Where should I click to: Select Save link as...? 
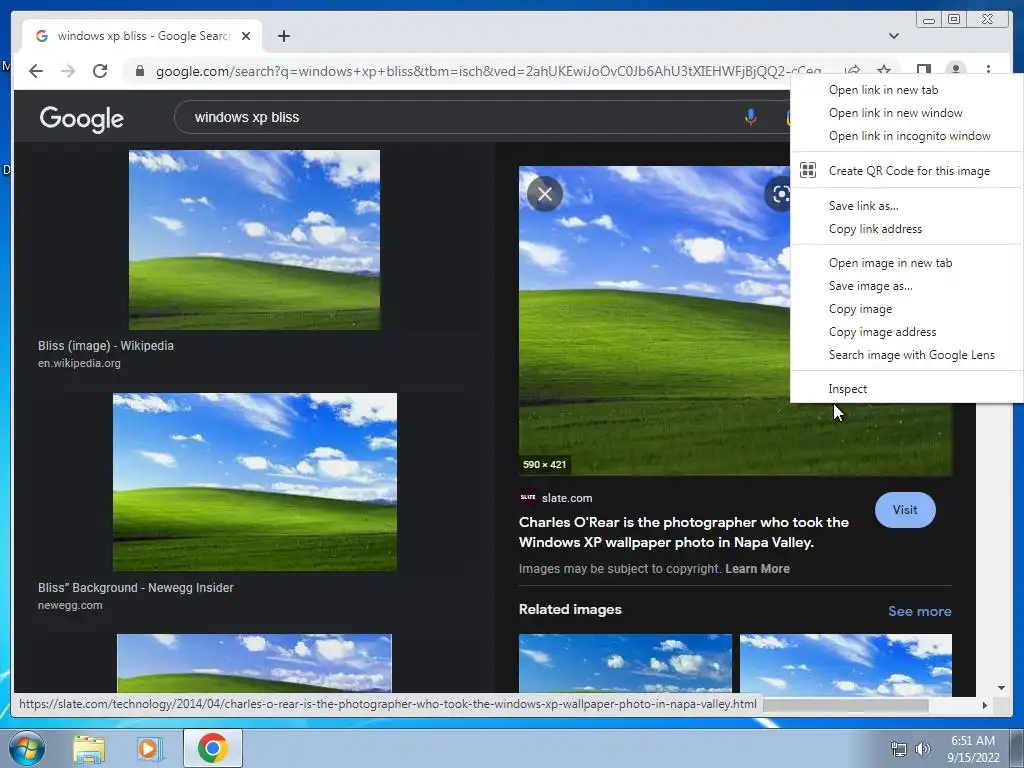pyautogui.click(x=906, y=206)
